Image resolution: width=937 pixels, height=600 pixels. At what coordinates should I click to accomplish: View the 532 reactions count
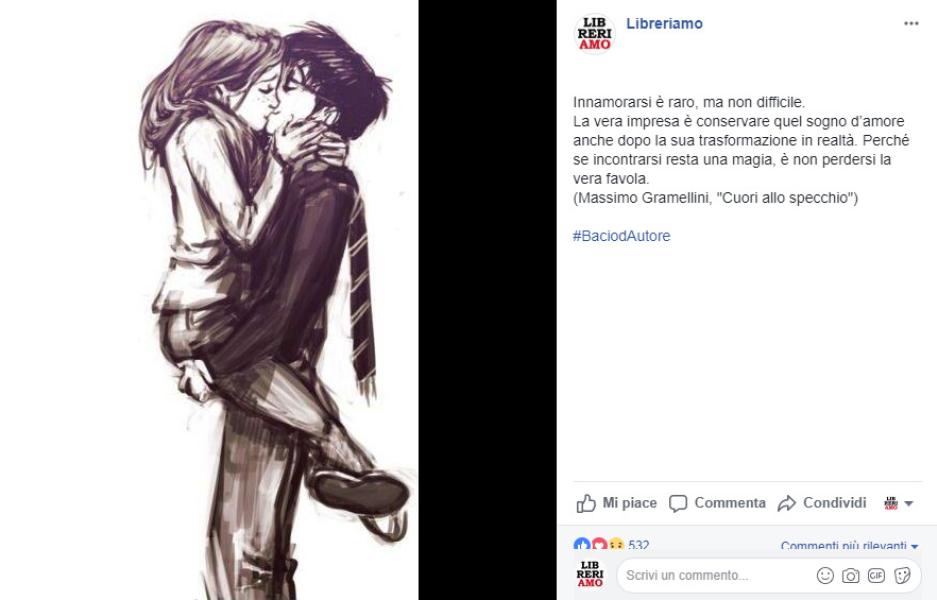[638, 545]
